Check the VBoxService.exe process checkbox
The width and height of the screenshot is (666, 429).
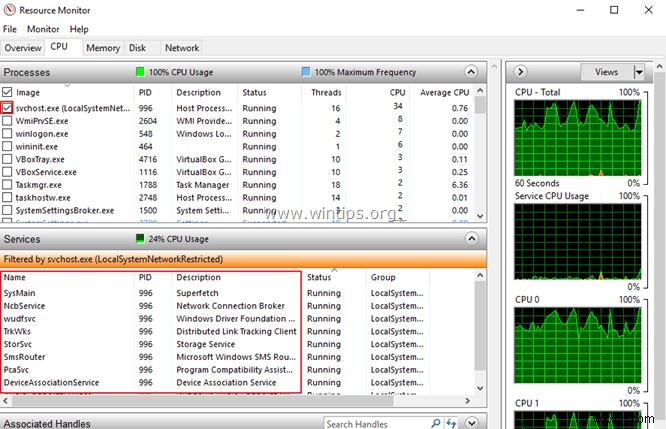click(x=7, y=172)
